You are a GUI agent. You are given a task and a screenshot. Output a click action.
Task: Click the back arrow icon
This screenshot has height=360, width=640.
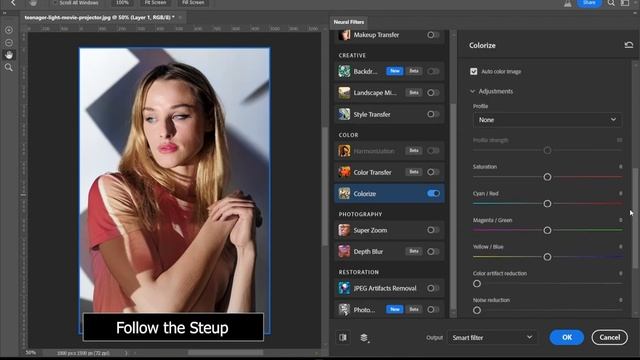tap(13, 3)
